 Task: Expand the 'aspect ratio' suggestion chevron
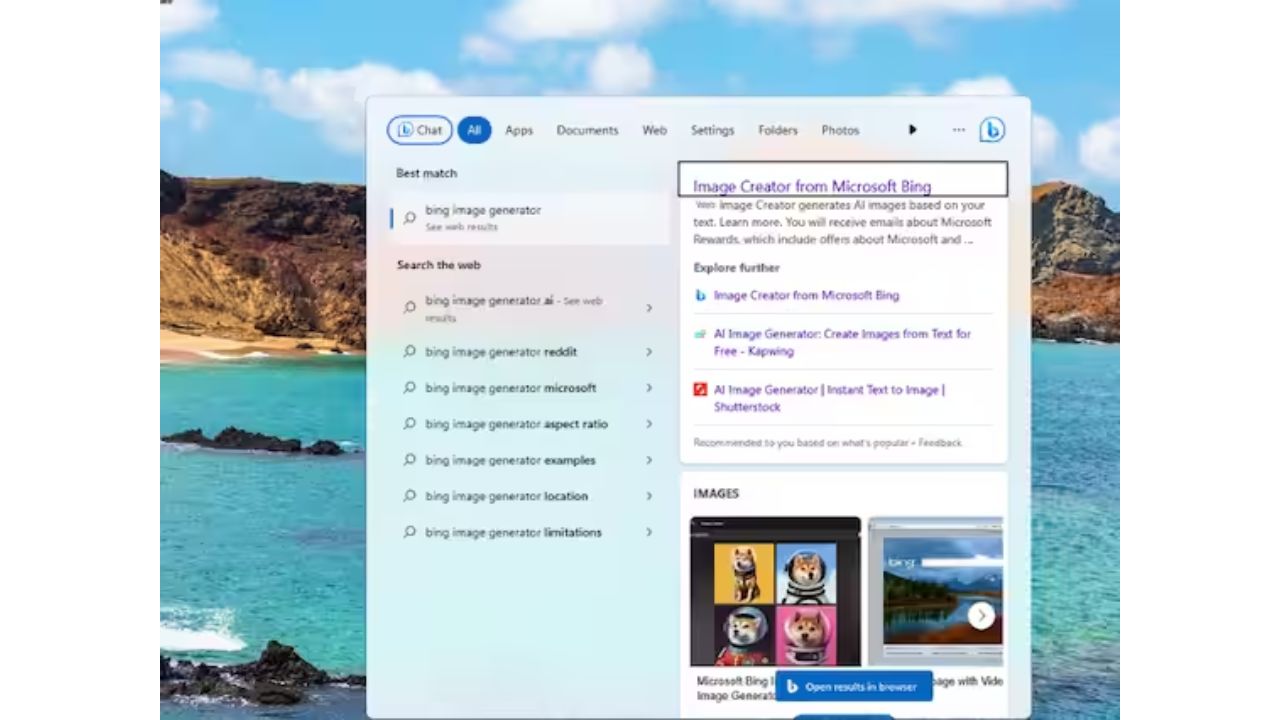coord(649,424)
